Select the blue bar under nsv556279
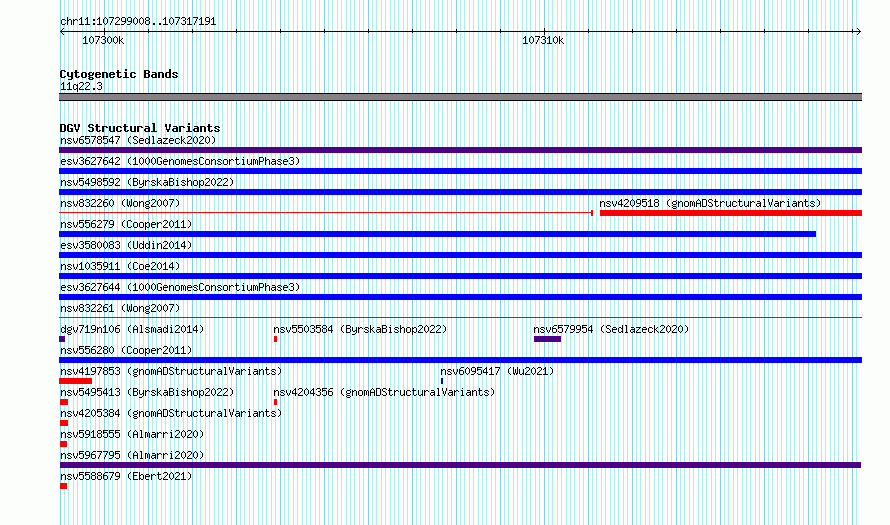This screenshot has height=525, width=890. (x=438, y=234)
